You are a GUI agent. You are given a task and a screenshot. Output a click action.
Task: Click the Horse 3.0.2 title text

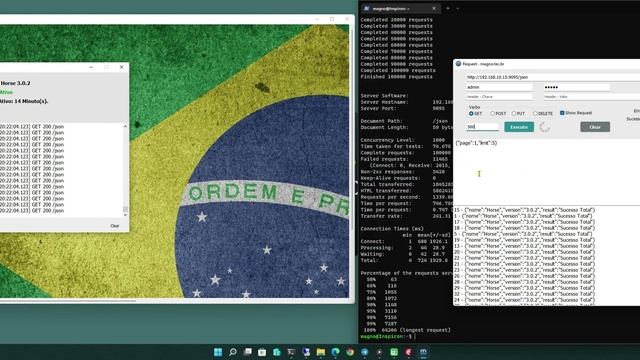click(16, 83)
